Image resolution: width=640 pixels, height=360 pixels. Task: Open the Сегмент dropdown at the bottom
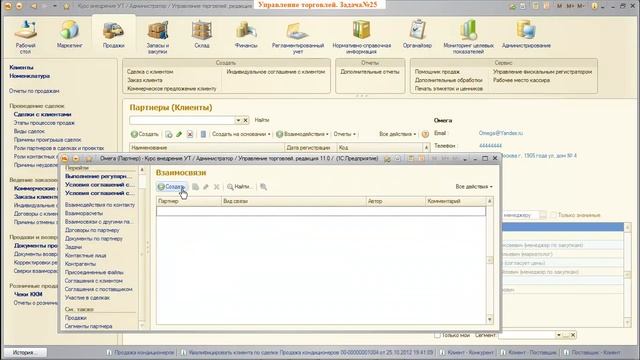click(x=558, y=335)
